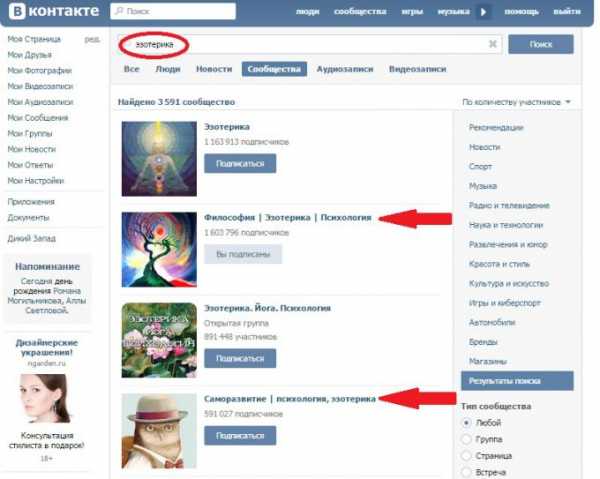Screen dimensions: 600x479
Task: Open "сообщества" in the top navigation
Action: pyautogui.click(x=360, y=12)
